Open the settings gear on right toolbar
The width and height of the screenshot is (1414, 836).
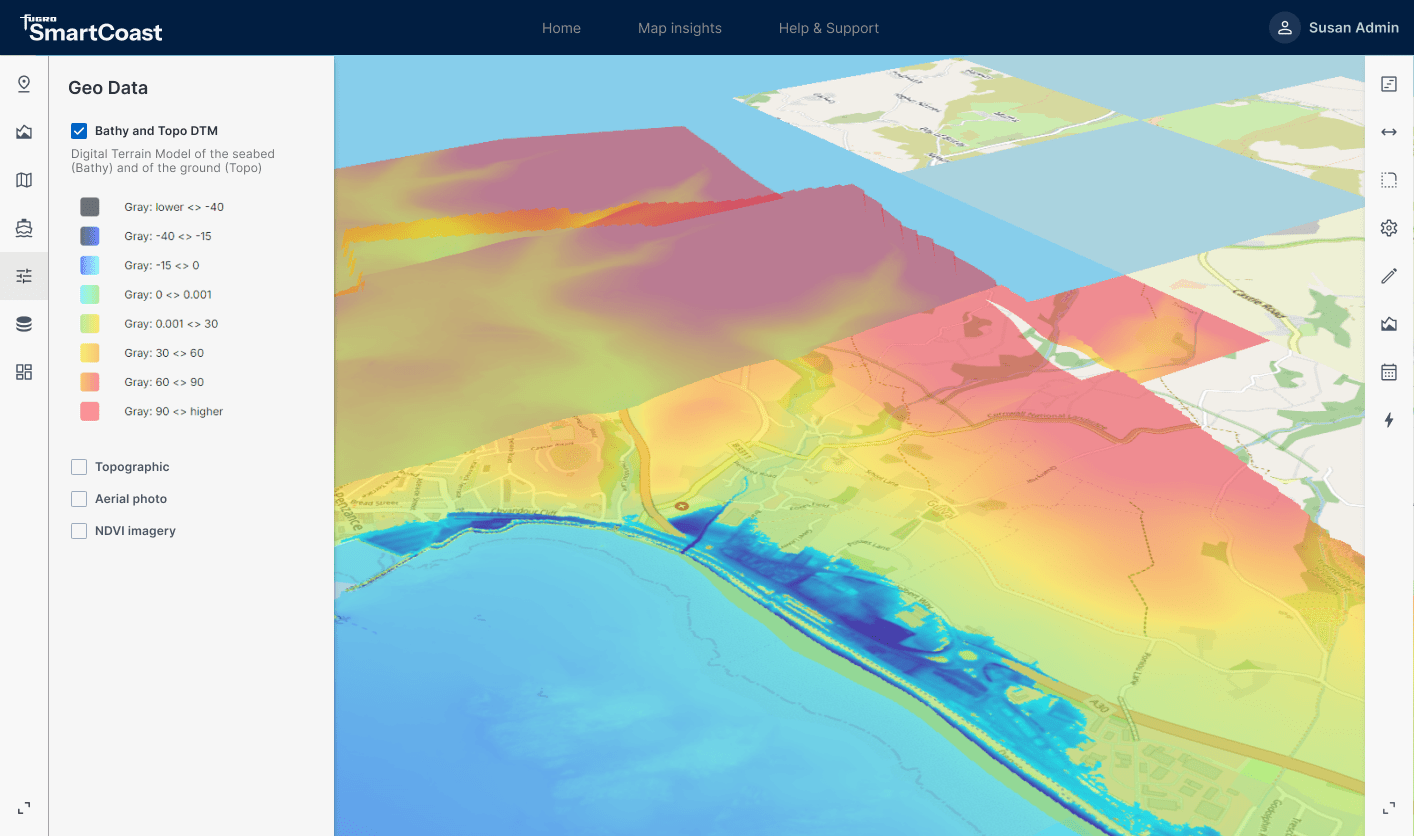click(1389, 228)
